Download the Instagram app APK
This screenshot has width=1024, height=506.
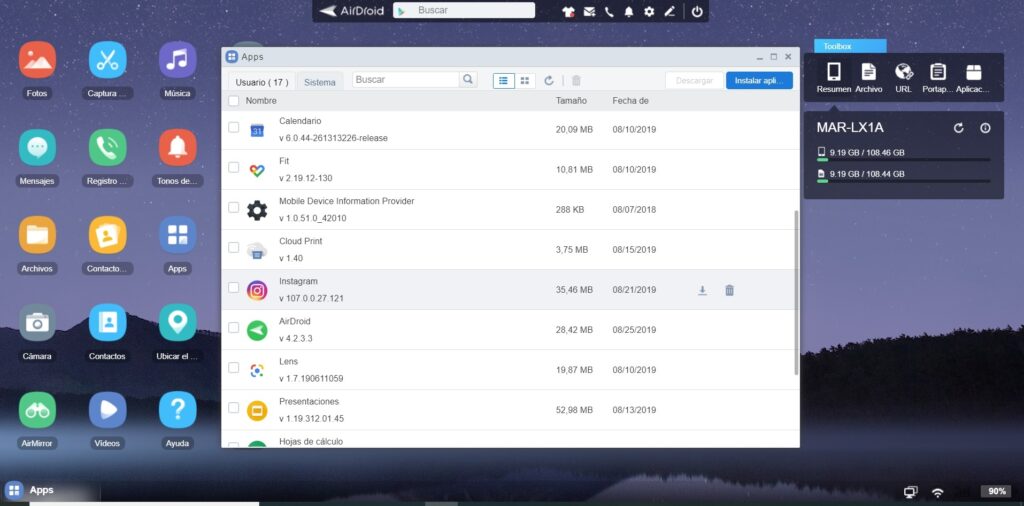click(x=702, y=291)
